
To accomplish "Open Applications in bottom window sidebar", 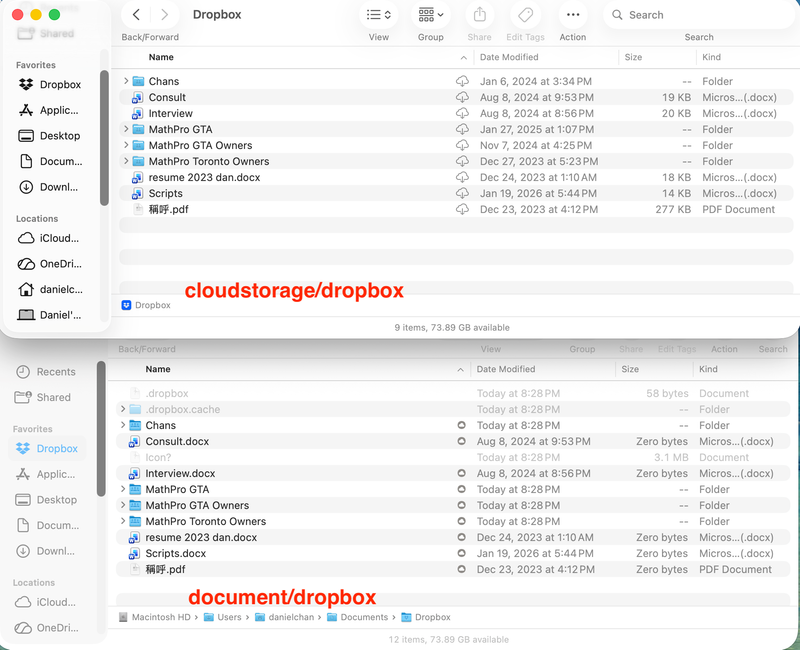I will [x=46, y=474].
